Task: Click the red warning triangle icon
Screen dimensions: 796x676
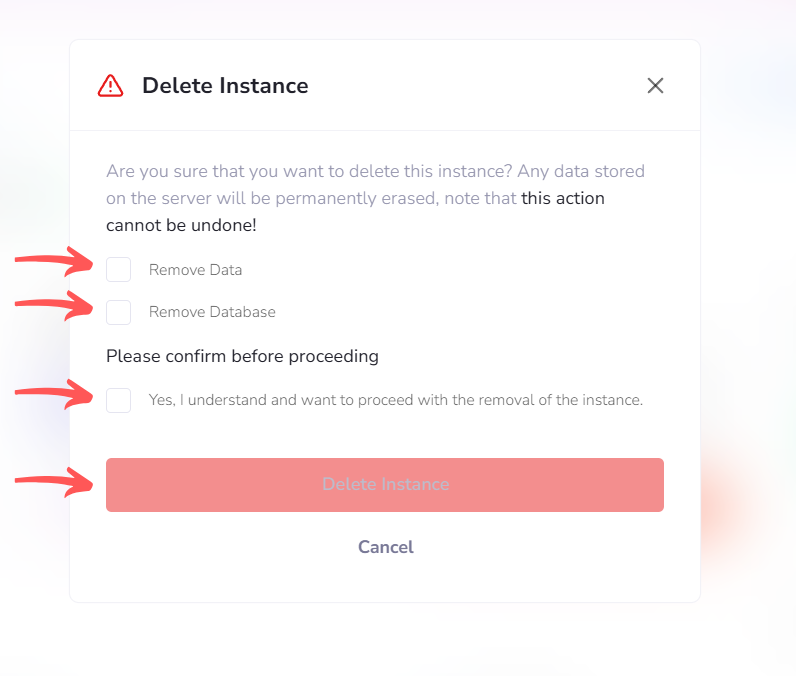Action: (110, 85)
